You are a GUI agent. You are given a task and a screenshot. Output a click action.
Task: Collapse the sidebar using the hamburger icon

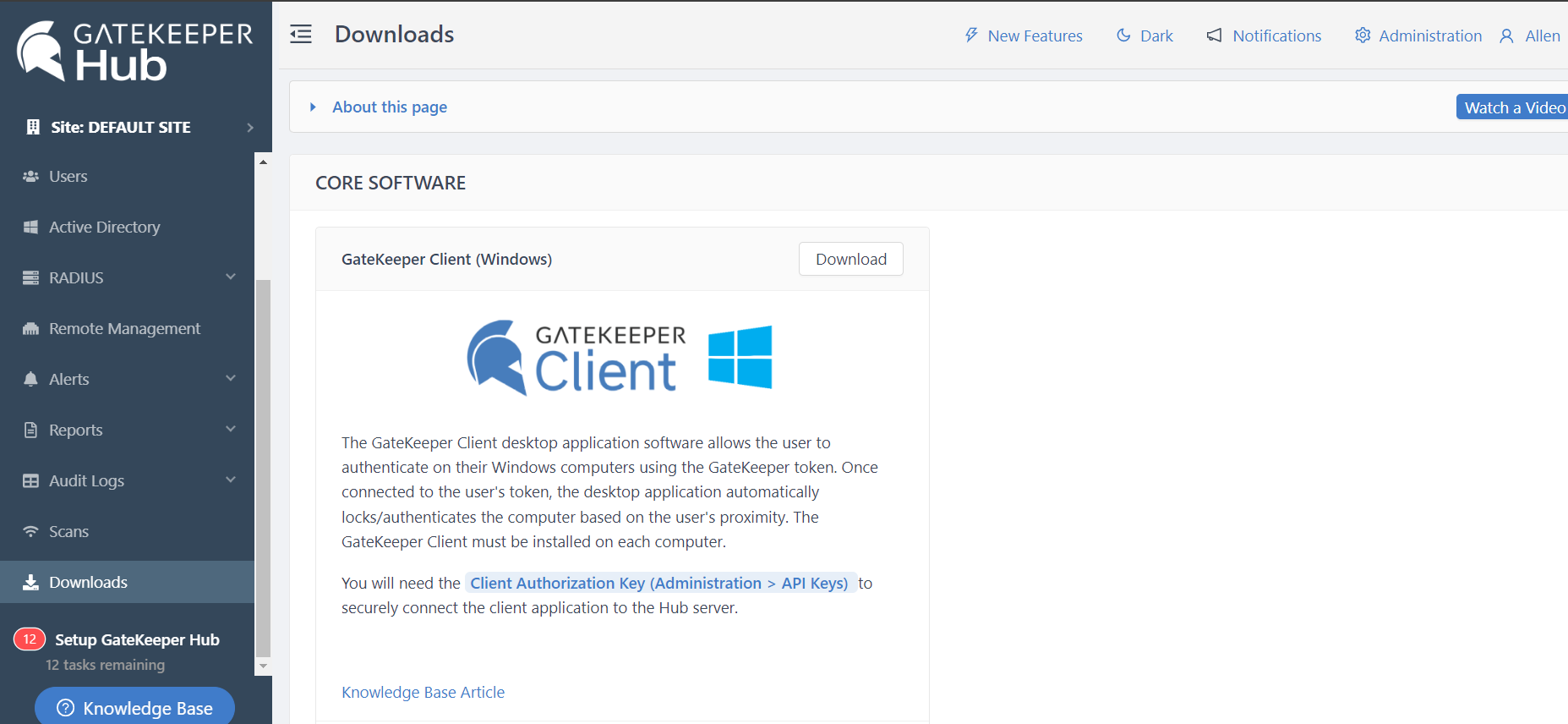click(x=301, y=35)
